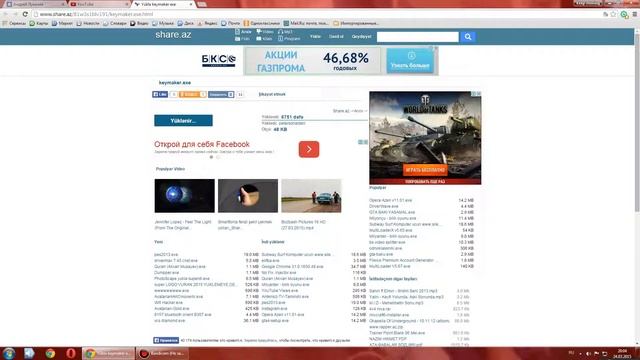Open YouTube Views.exe in İndi yüklənir list
Image resolution: width=640 pixels, height=360 pixels.
pyautogui.click(x=280, y=291)
